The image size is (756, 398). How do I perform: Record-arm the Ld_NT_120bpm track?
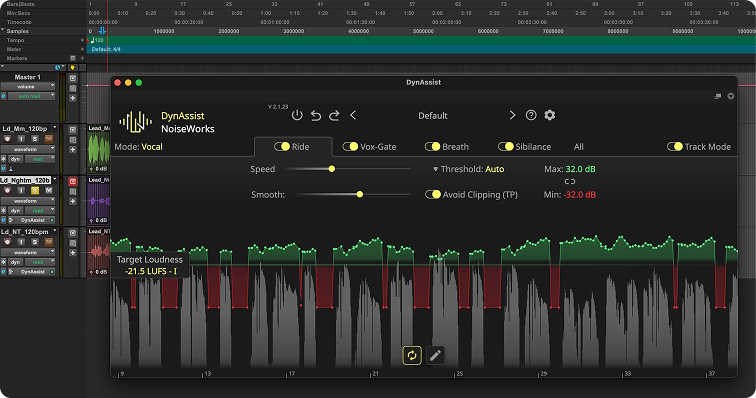click(7, 242)
